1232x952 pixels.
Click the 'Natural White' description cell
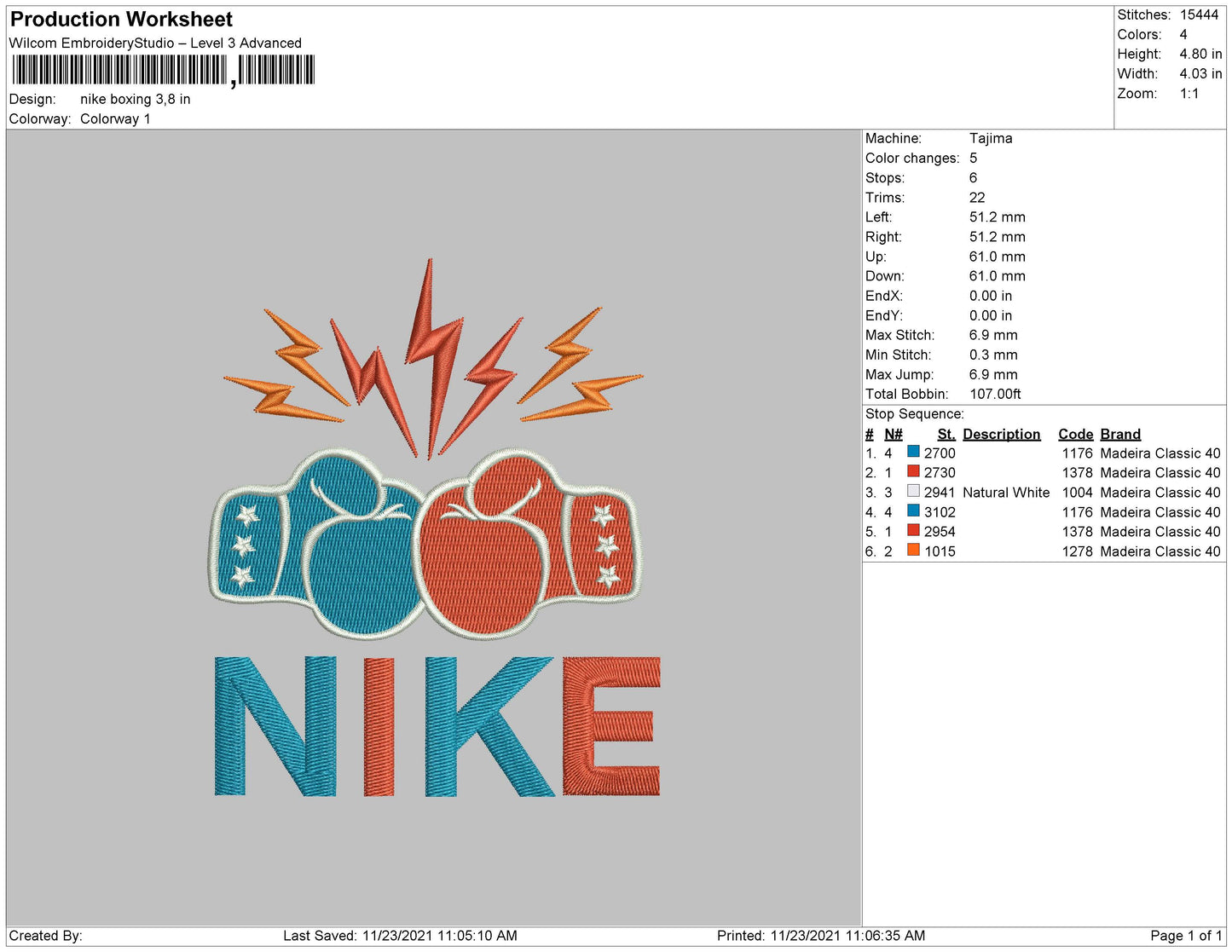click(x=1006, y=492)
